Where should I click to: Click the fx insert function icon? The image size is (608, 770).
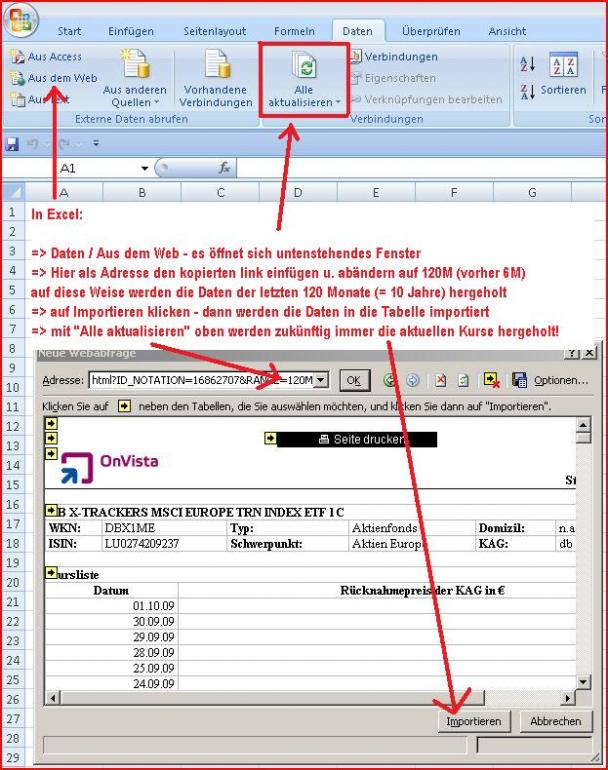224,168
